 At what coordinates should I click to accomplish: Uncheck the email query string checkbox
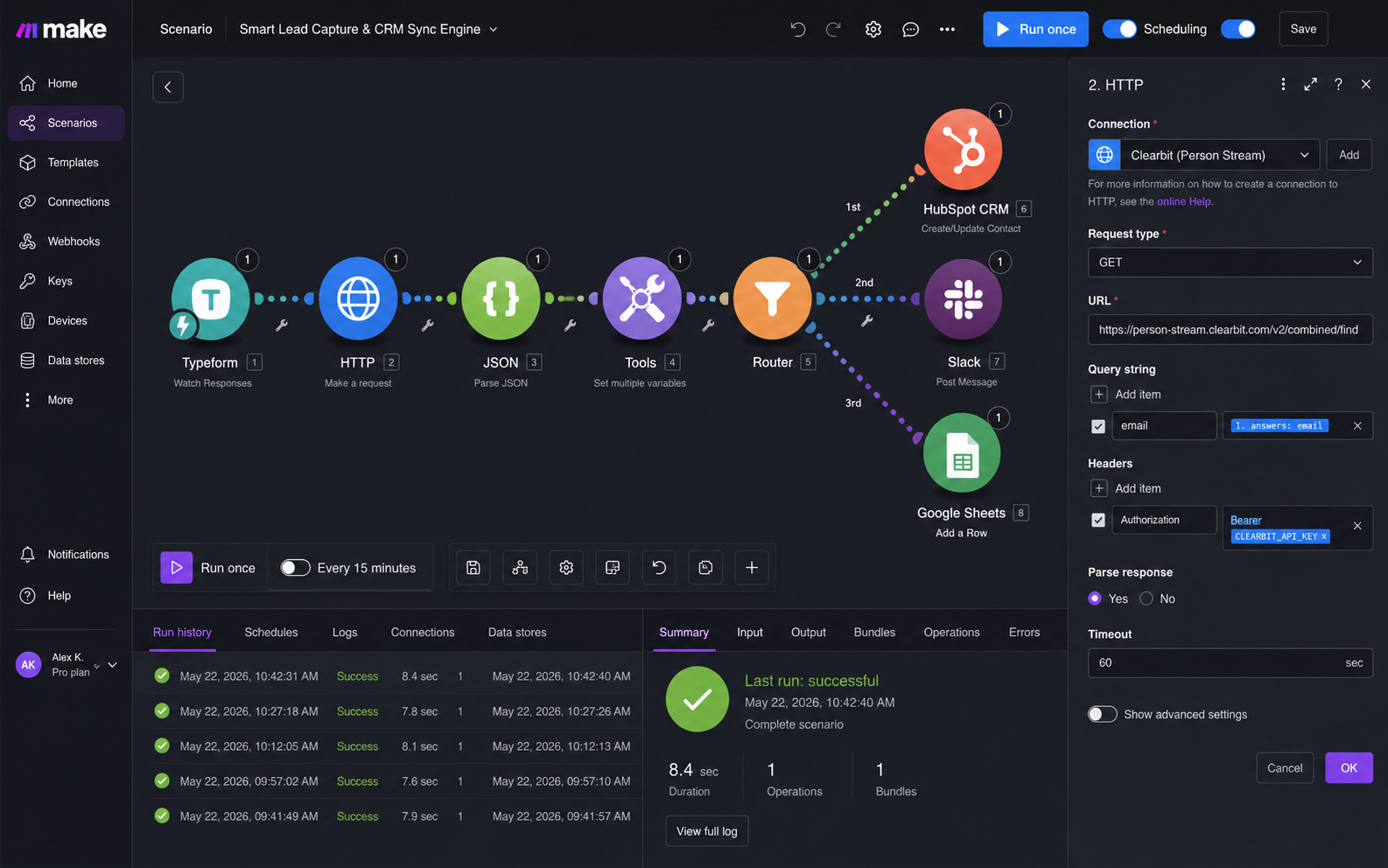(1098, 426)
